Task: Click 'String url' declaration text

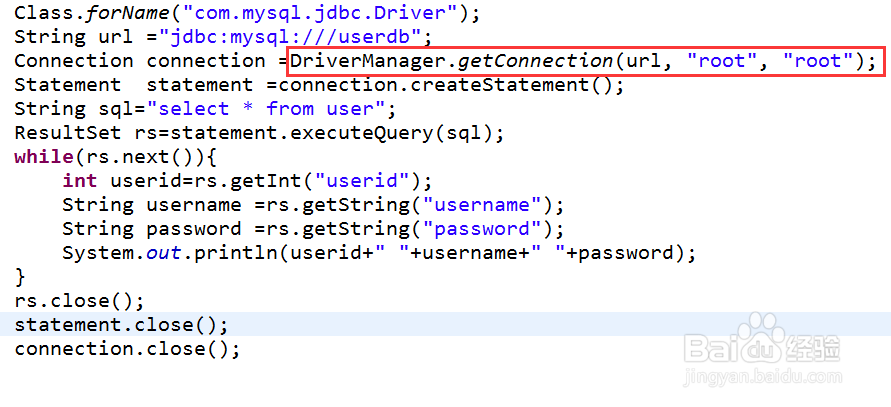Action: [74, 37]
